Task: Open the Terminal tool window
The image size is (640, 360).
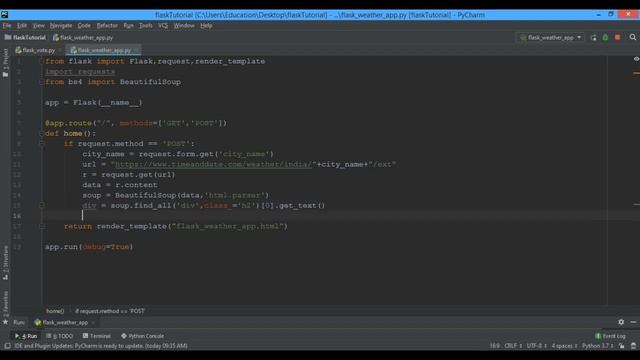Action: point(97,336)
